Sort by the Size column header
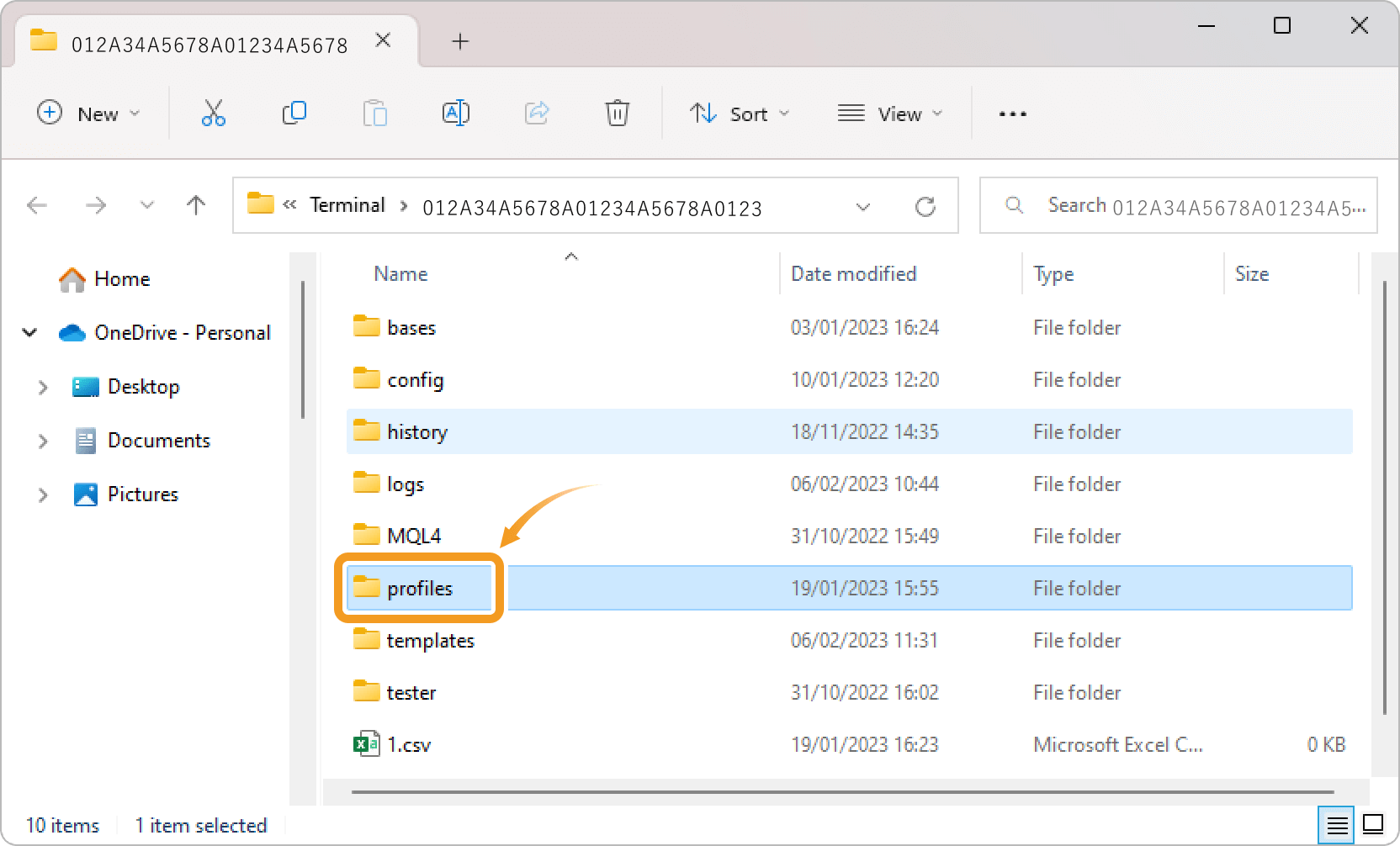Image resolution: width=1400 pixels, height=846 pixels. (x=1252, y=274)
